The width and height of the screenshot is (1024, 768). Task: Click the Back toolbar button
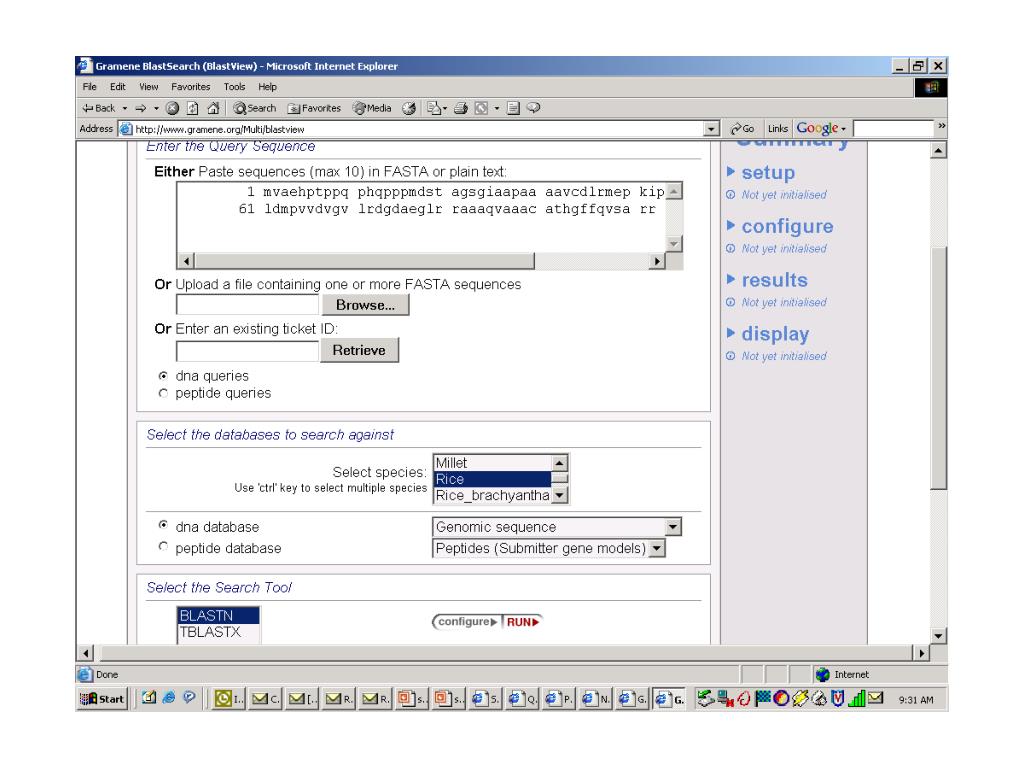point(98,108)
